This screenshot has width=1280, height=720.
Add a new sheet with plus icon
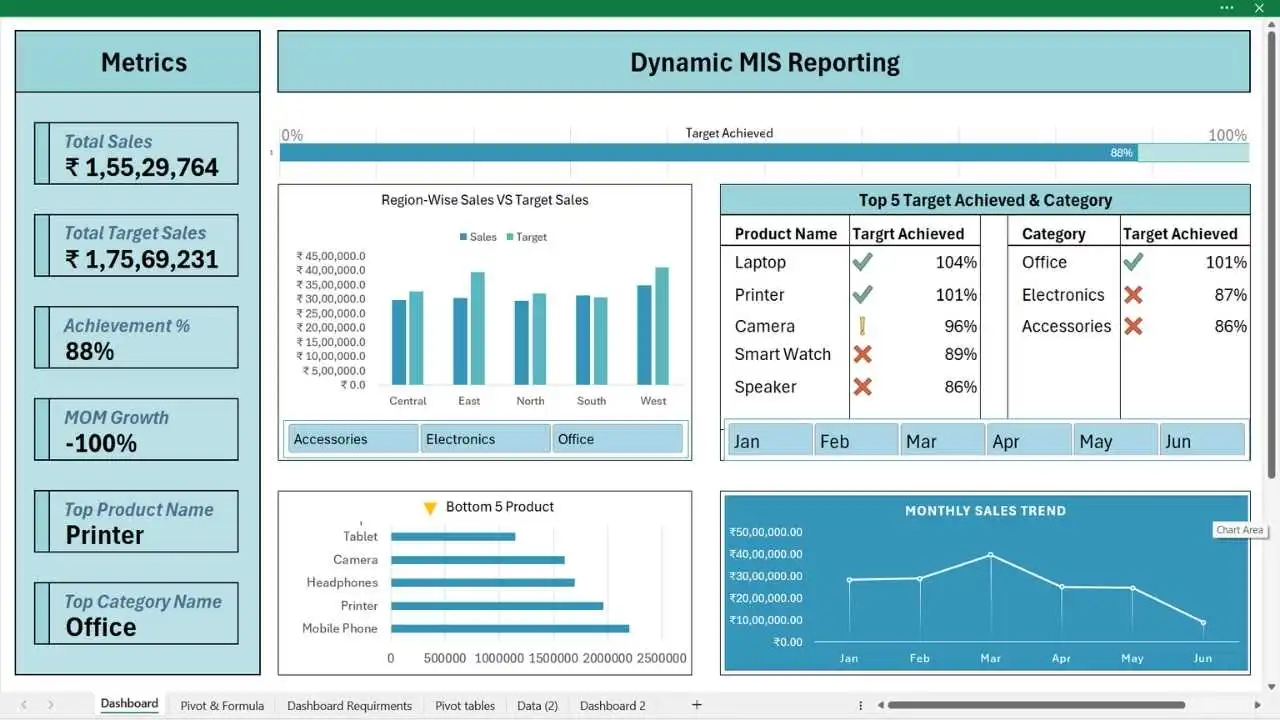coord(697,705)
